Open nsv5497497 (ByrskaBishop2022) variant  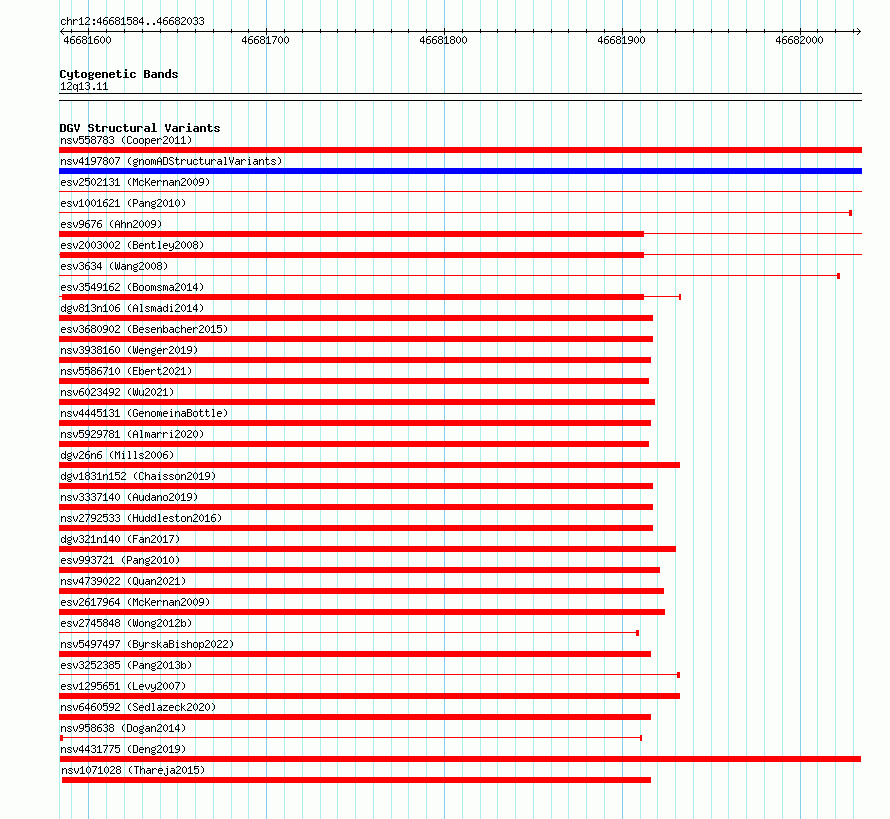[147, 644]
